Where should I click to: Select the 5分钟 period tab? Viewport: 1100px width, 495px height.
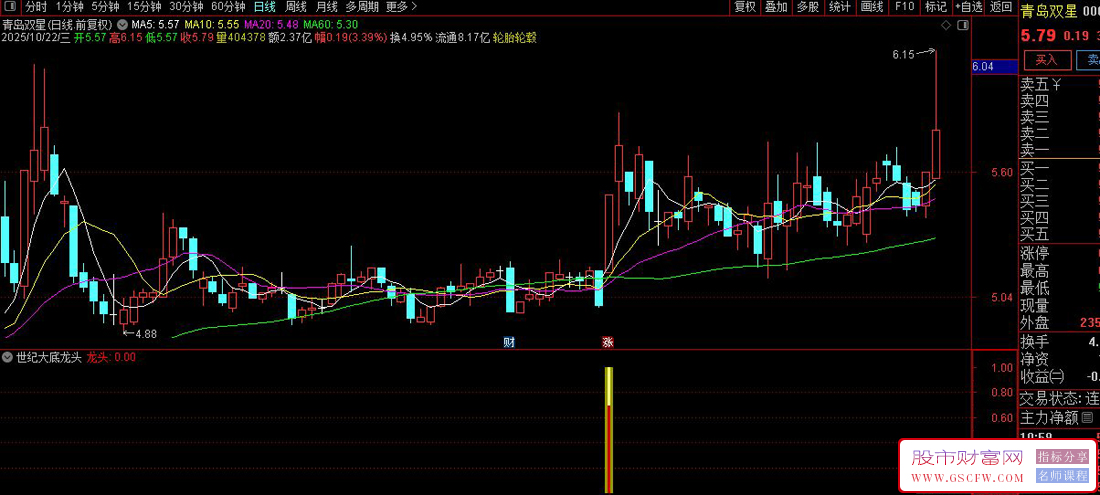coord(105,7)
